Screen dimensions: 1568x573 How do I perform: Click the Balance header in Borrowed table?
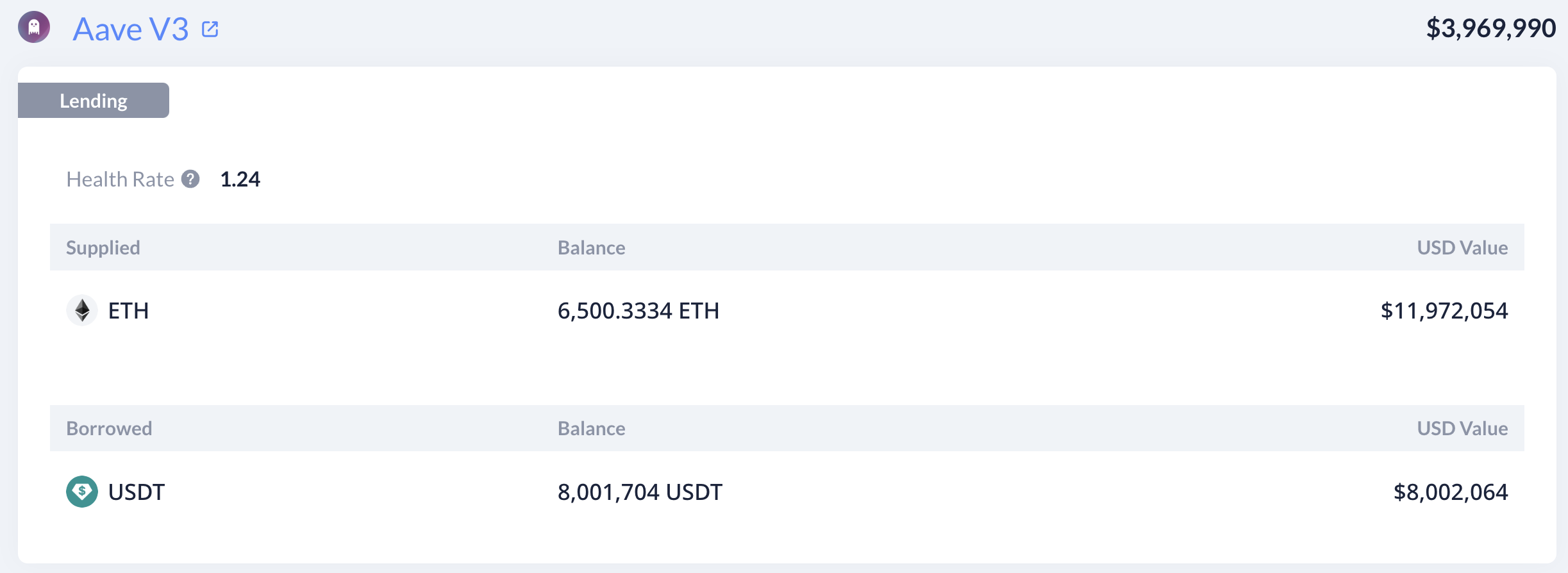[x=592, y=428]
